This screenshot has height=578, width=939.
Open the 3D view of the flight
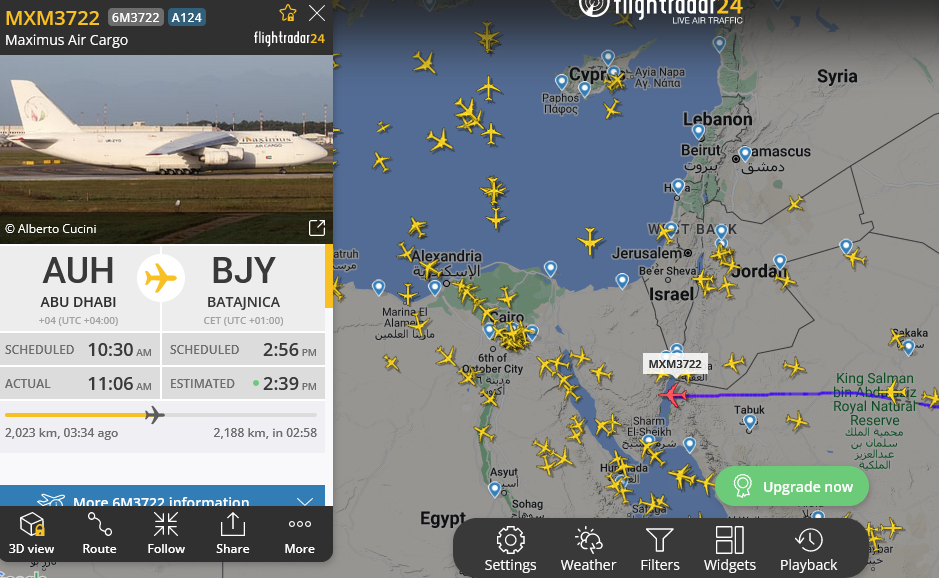coord(31,534)
